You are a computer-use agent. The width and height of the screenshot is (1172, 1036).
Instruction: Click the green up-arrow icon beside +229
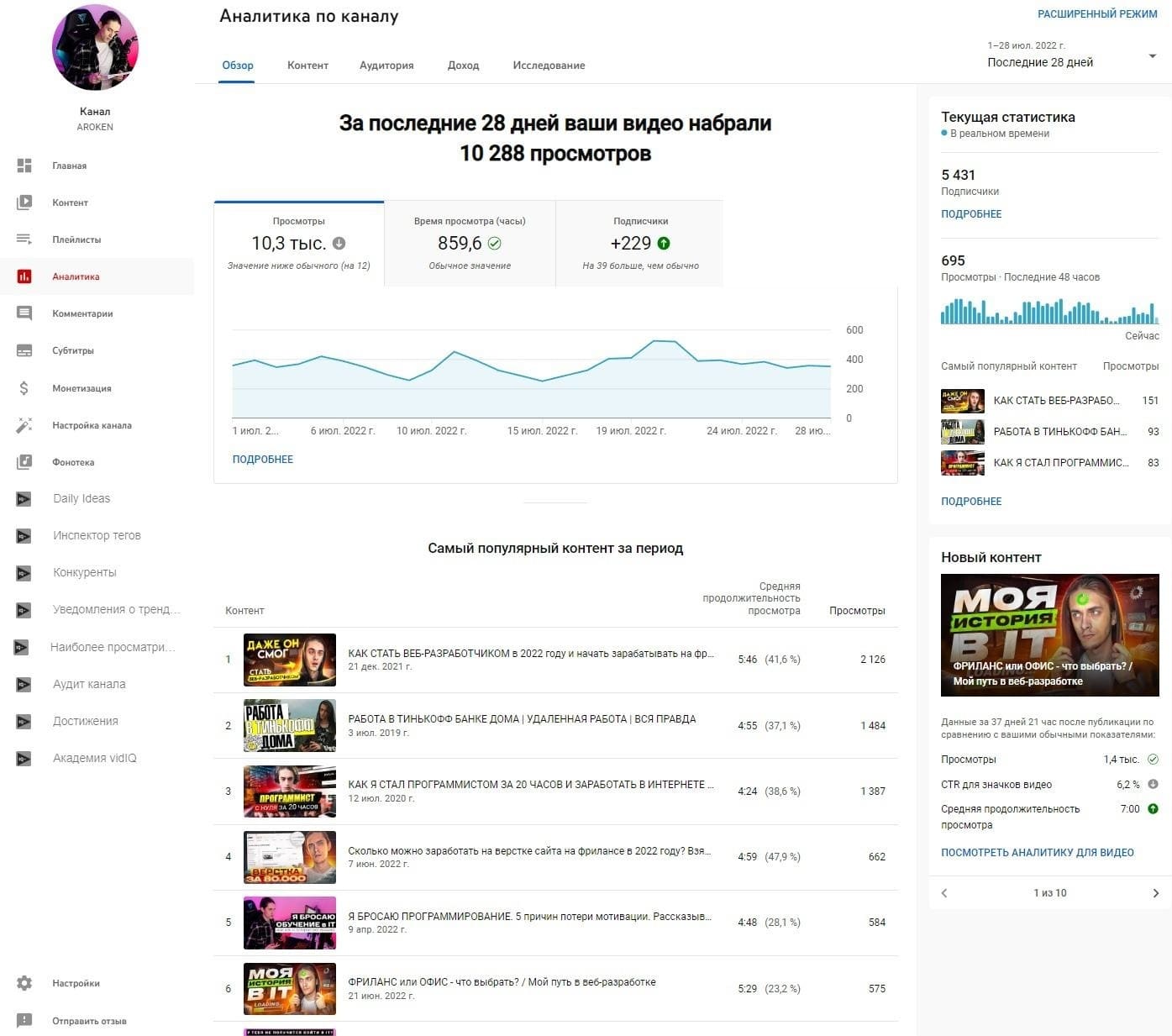click(664, 243)
